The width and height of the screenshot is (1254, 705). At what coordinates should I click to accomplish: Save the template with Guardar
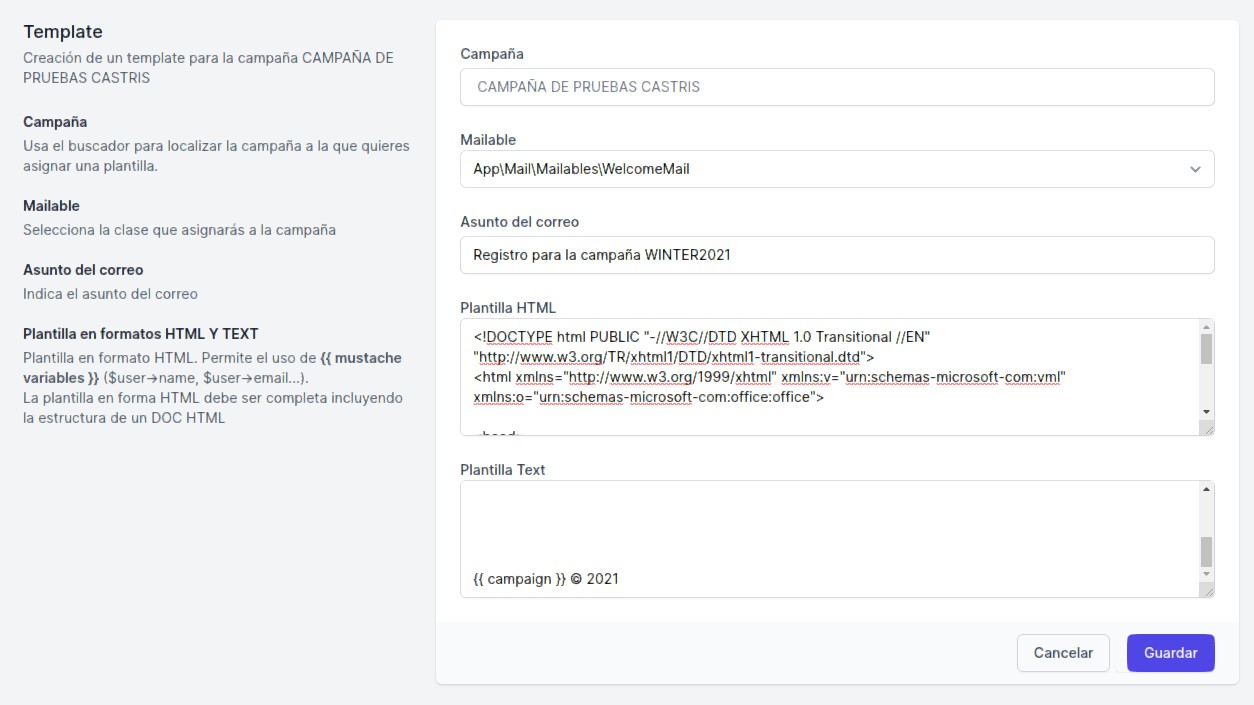(x=1170, y=653)
